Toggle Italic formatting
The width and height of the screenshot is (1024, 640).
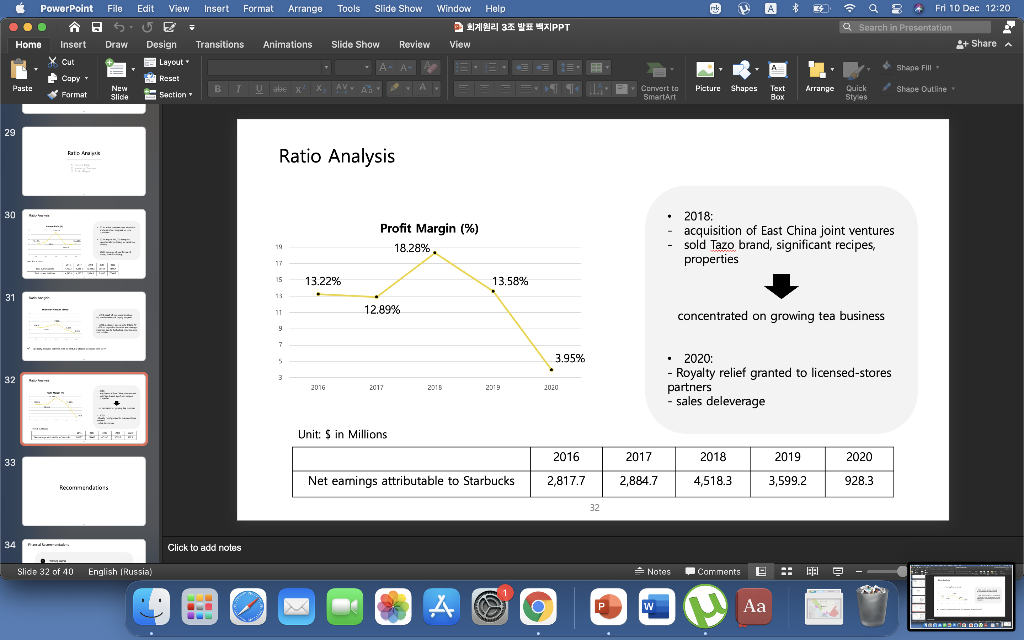(x=238, y=89)
